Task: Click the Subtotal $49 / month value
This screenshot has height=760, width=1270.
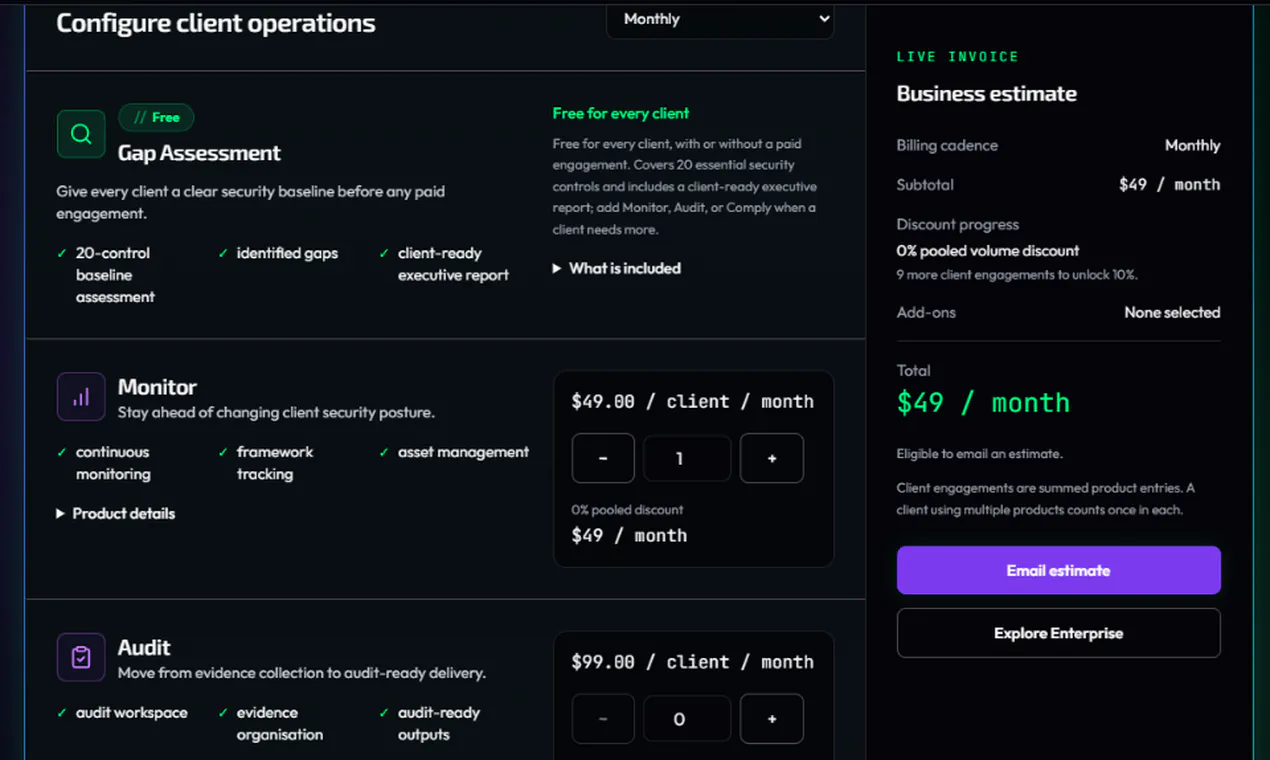Action: click(x=1169, y=184)
